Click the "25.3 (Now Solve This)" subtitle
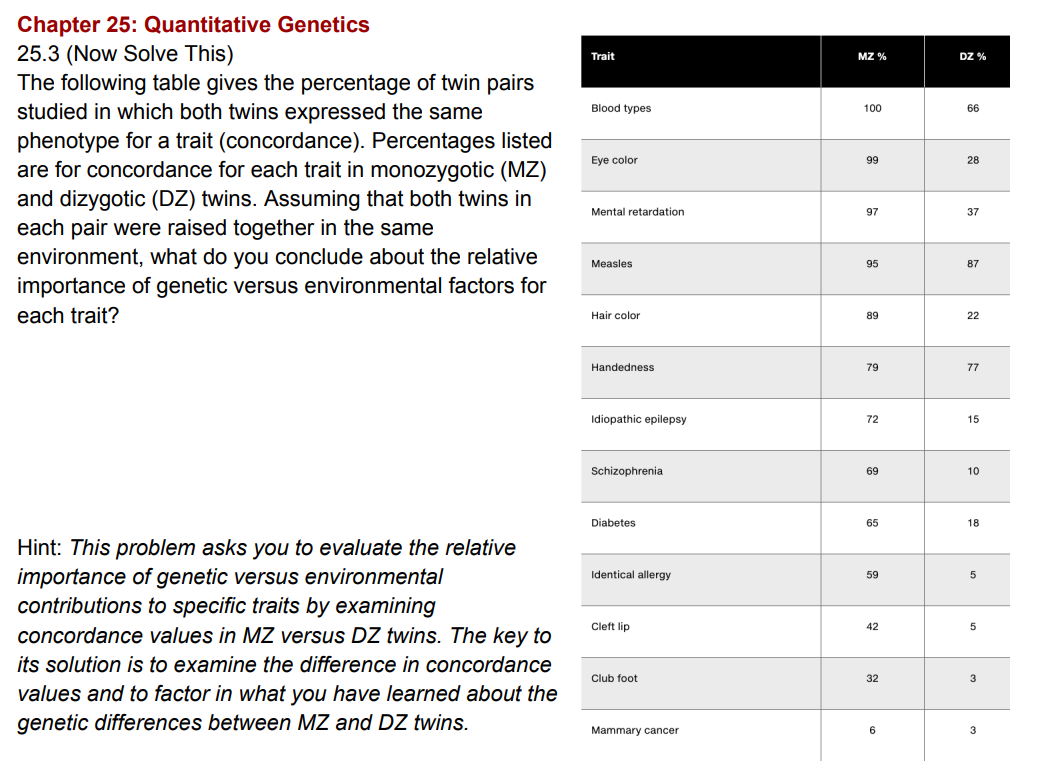1044x772 pixels. (x=125, y=54)
